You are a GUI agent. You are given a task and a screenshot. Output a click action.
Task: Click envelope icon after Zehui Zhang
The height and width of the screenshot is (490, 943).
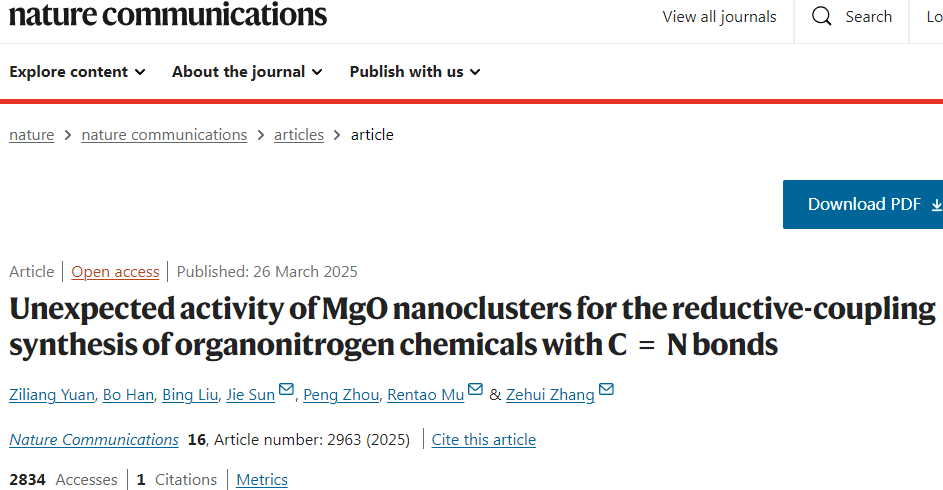pyautogui.click(x=606, y=390)
